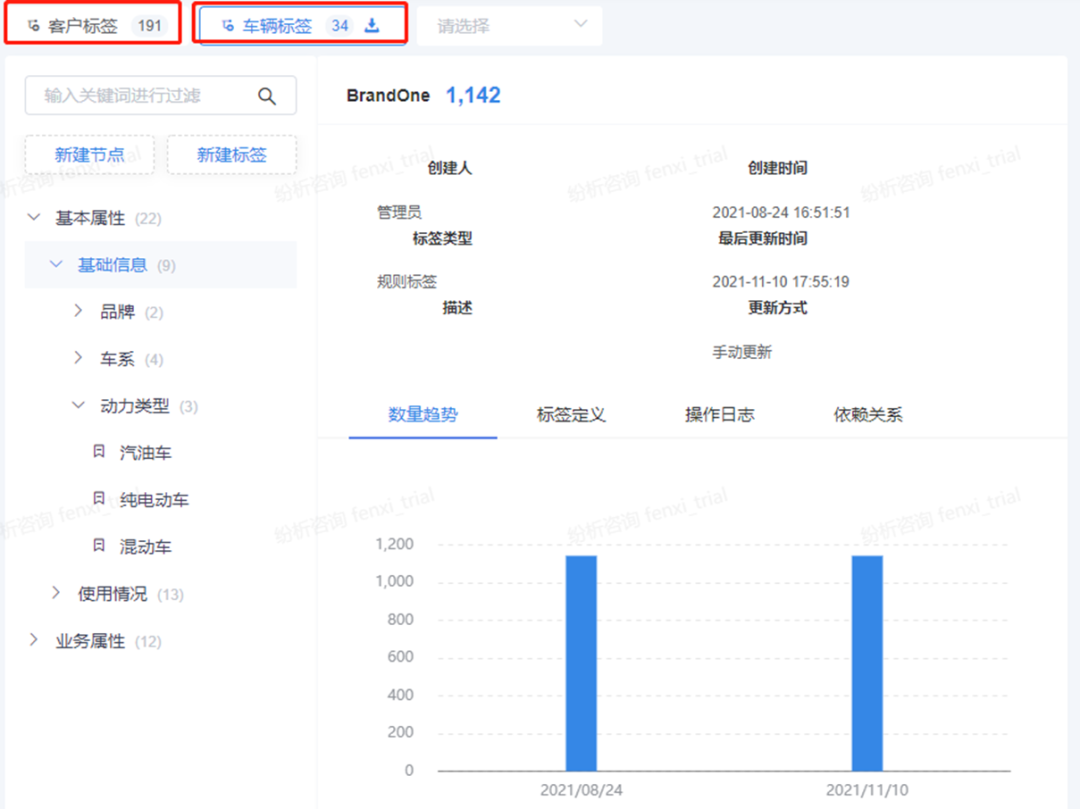This screenshot has height=809, width=1080.
Task: Collapse the 基础信息 node
Action: pyautogui.click(x=58, y=265)
